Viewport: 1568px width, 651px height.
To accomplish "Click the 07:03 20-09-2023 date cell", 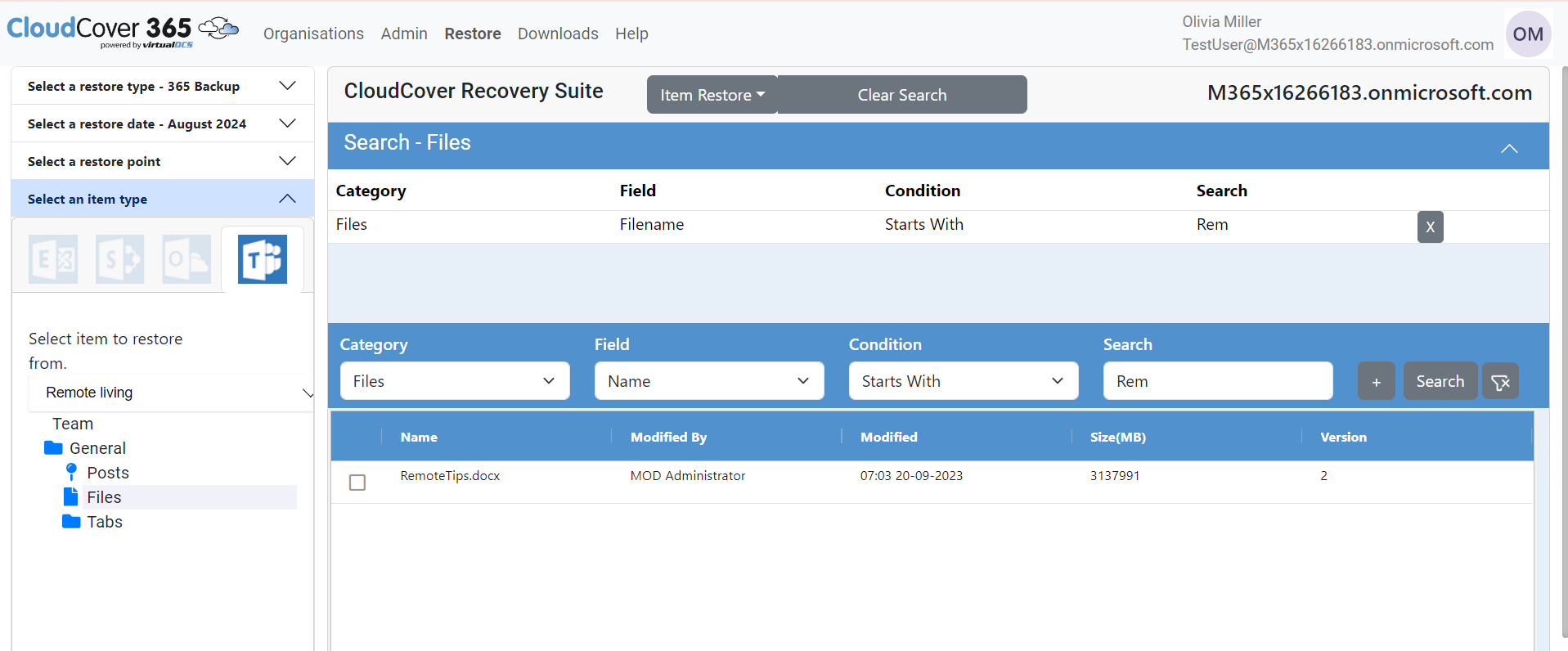I will 911,476.
